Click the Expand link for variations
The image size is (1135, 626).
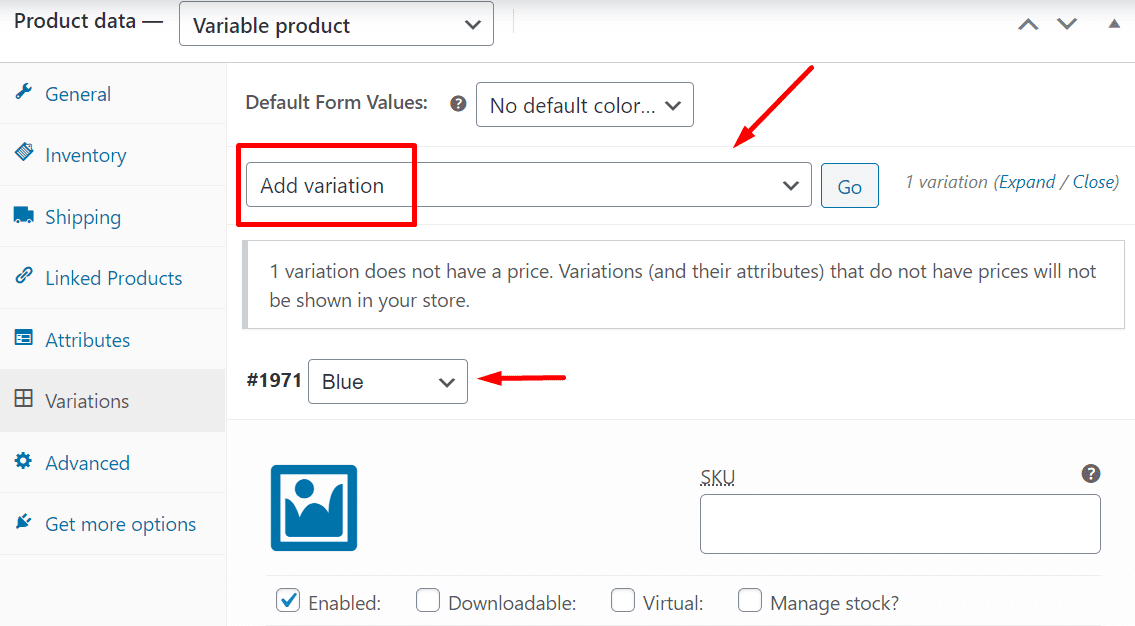(x=1027, y=182)
